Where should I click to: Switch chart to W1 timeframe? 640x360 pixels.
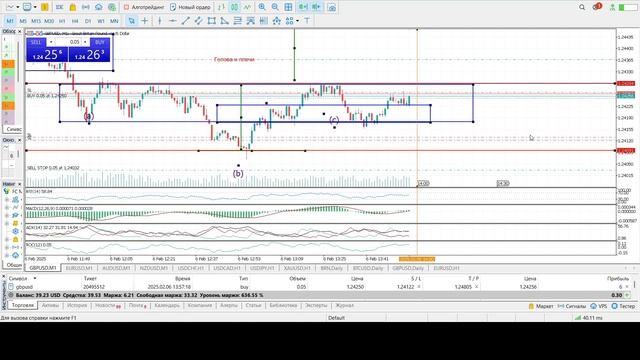[x=101, y=21]
